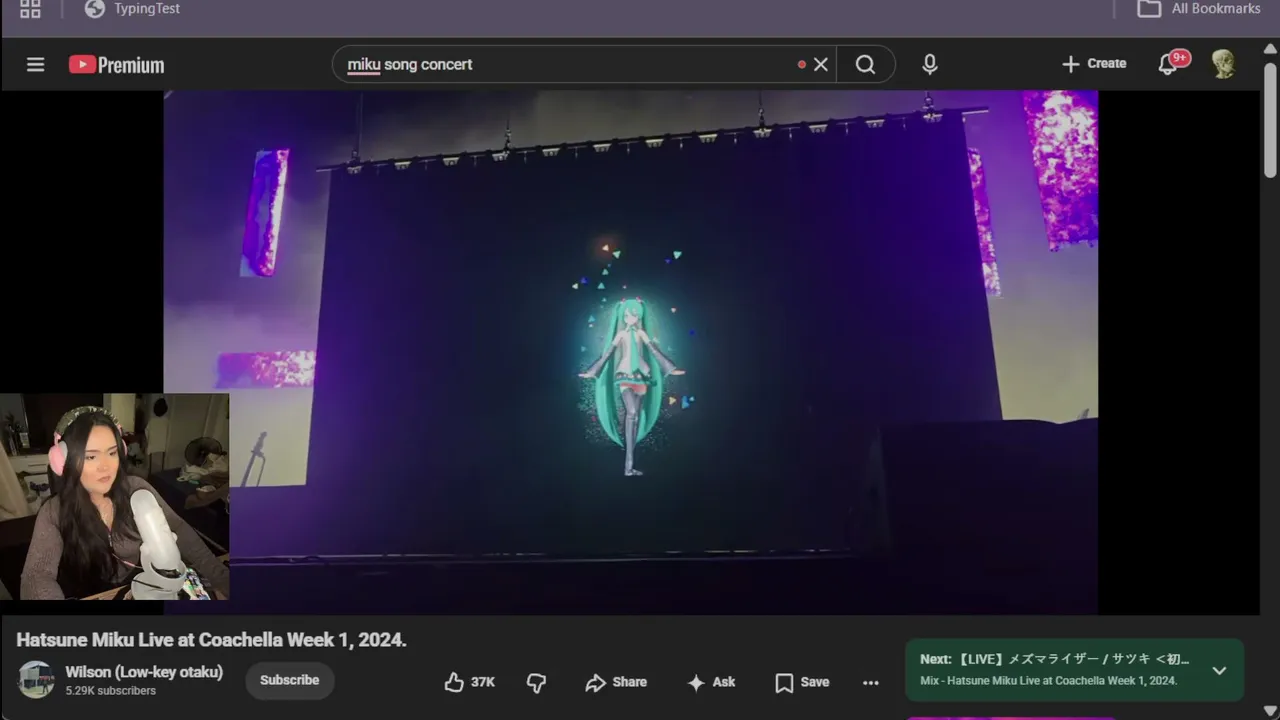The height and width of the screenshot is (720, 1280).
Task: Open the All Bookmarks folder
Action: point(1199,9)
